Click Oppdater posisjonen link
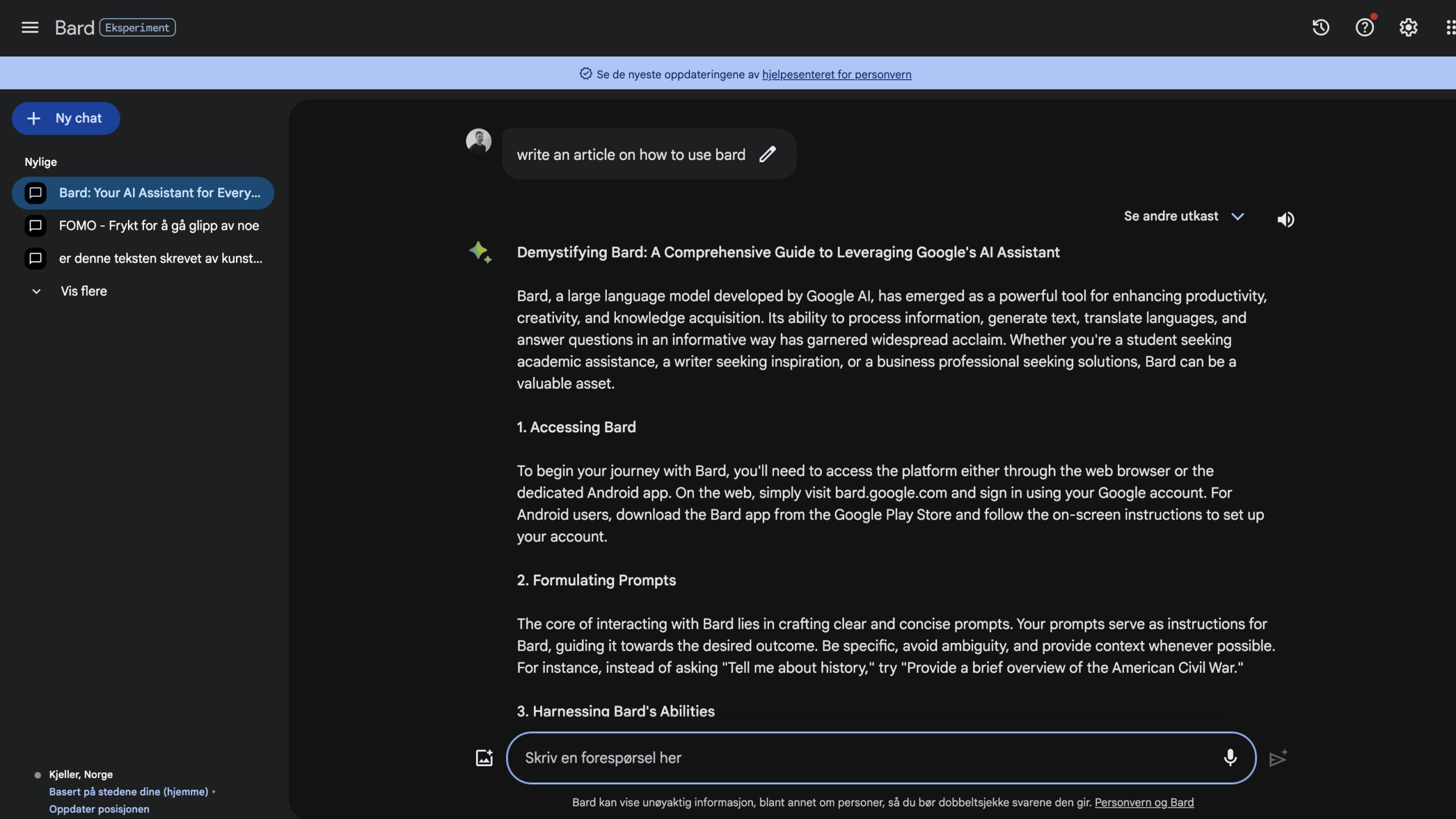 pyautogui.click(x=99, y=809)
